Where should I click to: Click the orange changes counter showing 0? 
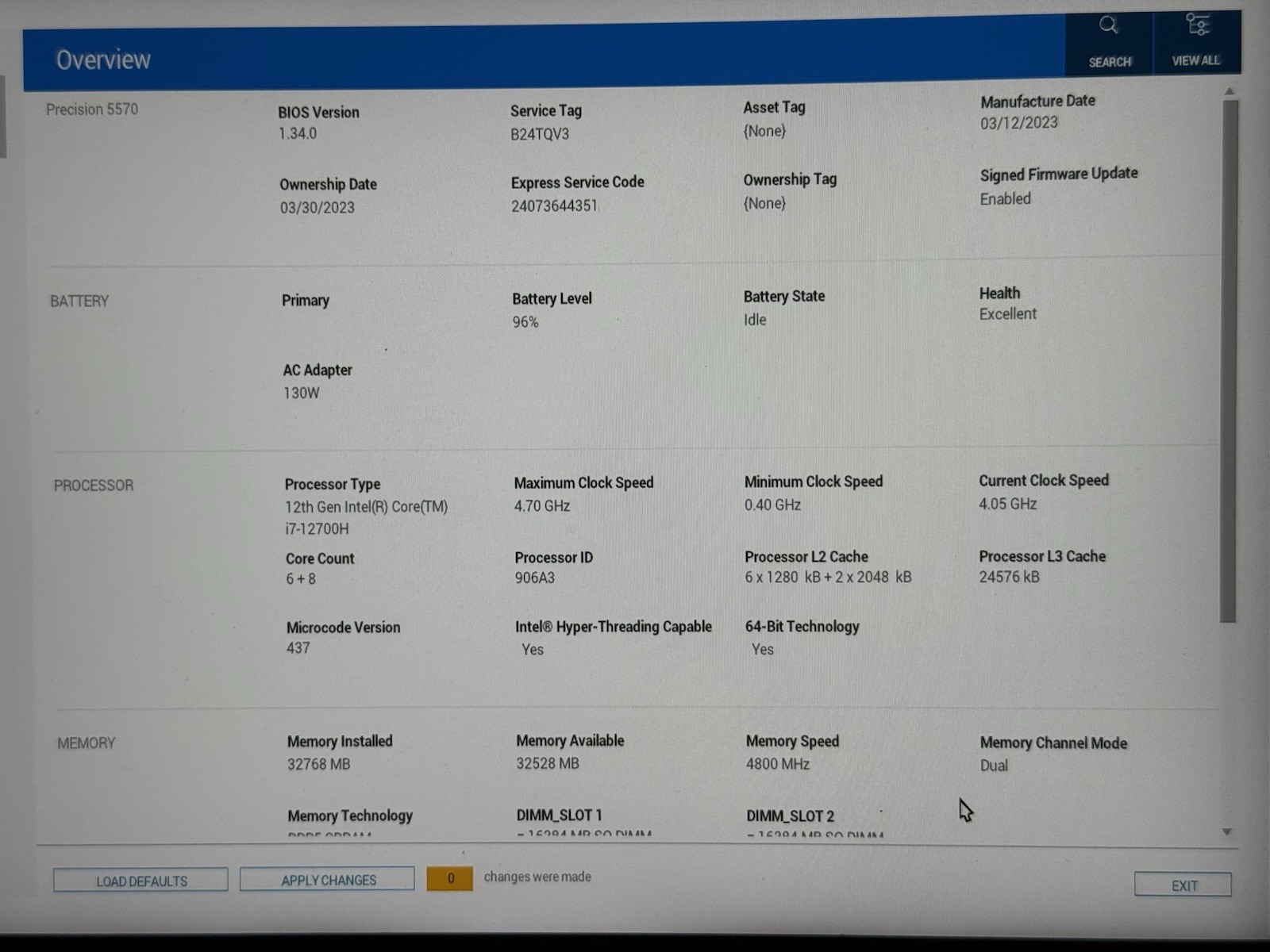(x=450, y=878)
